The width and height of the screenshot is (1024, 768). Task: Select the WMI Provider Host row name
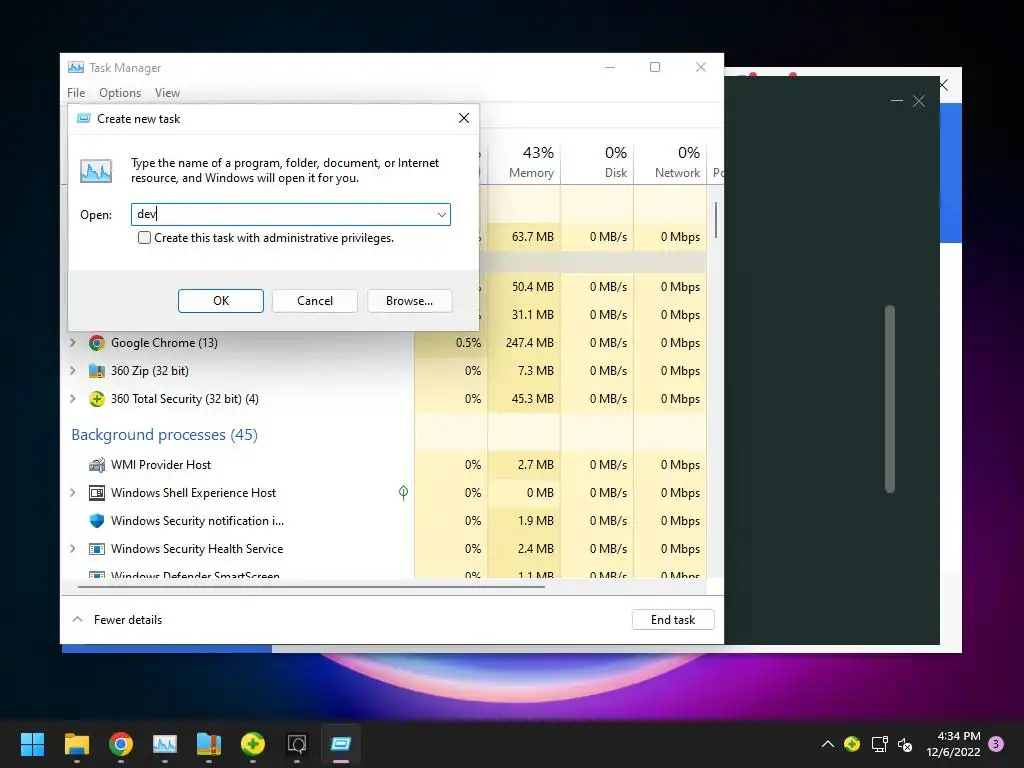161,465
